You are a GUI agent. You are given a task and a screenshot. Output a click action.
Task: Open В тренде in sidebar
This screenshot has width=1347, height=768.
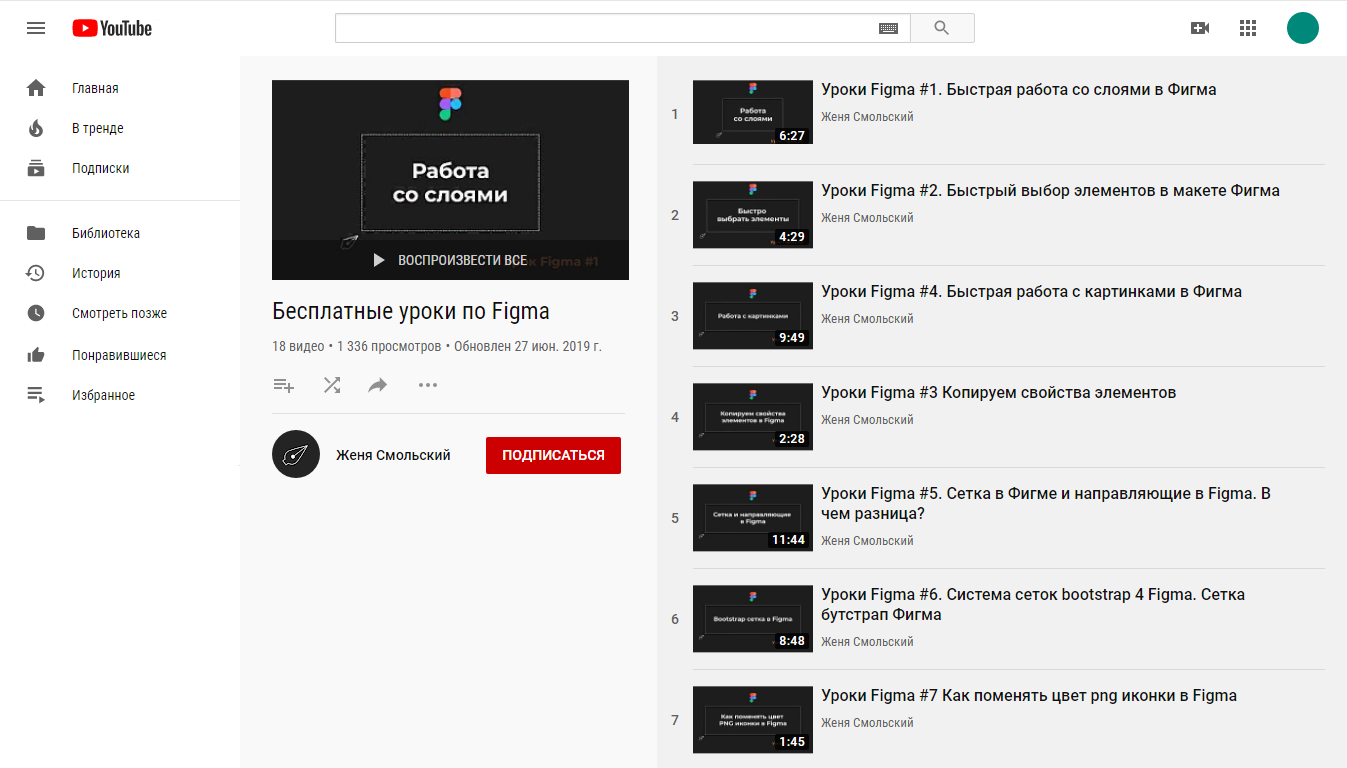pos(98,128)
